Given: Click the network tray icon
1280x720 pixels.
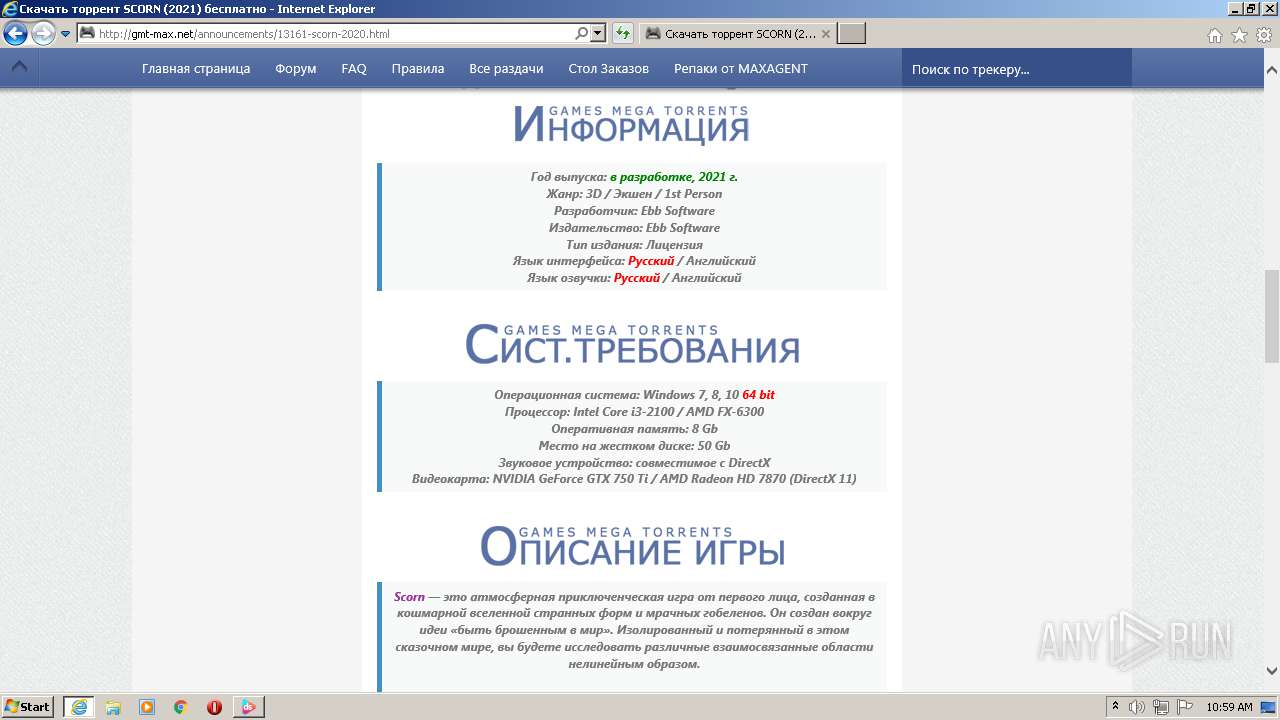Looking at the screenshot, I should point(1162,707).
